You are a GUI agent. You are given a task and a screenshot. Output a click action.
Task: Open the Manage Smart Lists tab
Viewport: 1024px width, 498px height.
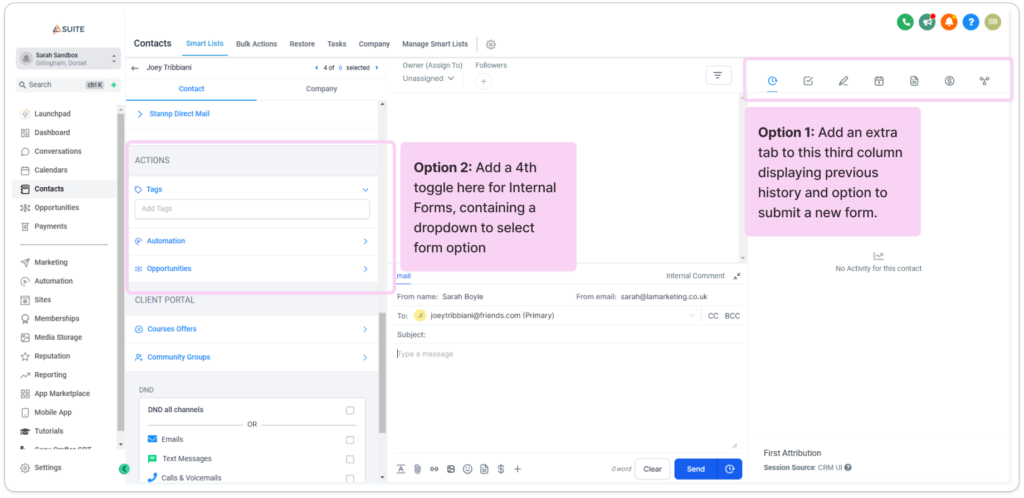[435, 44]
